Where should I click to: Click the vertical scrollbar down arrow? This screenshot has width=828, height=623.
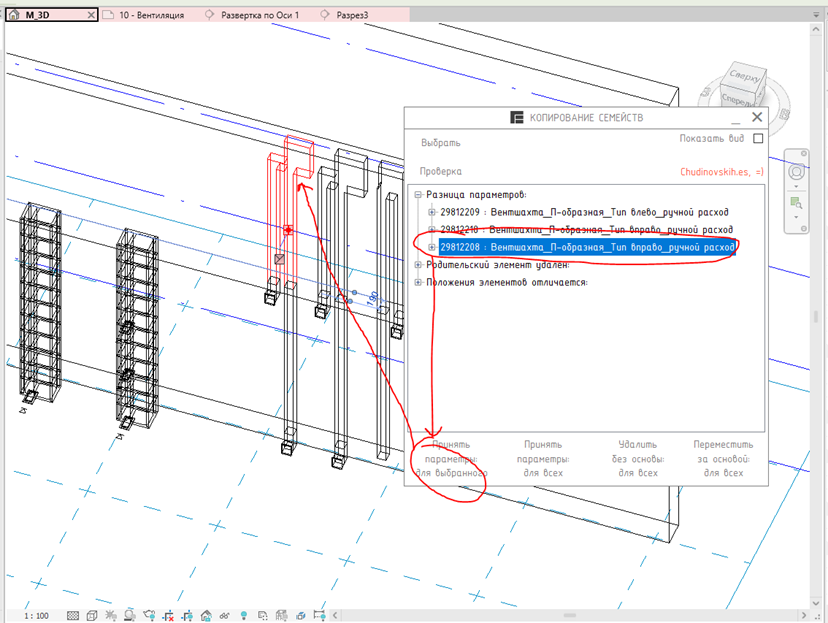(816, 603)
